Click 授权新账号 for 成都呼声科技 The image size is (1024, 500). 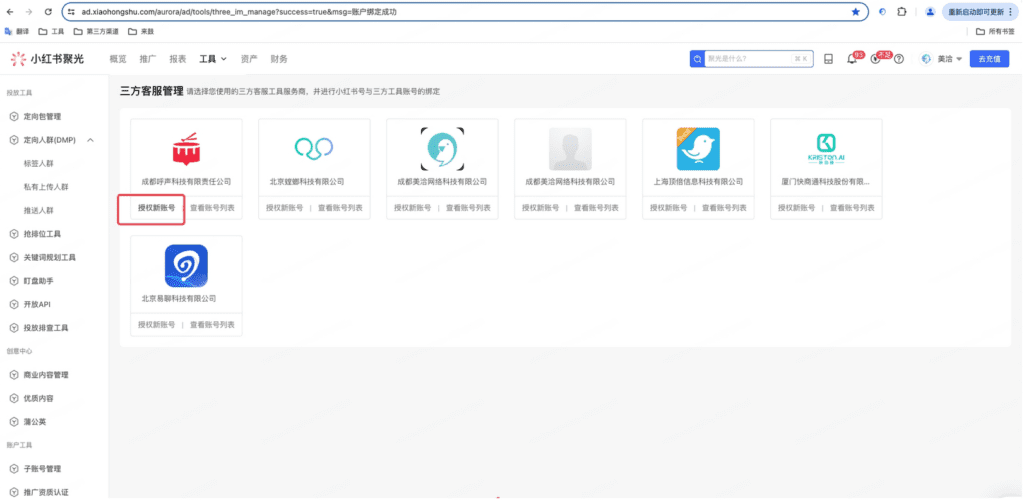coord(157,208)
